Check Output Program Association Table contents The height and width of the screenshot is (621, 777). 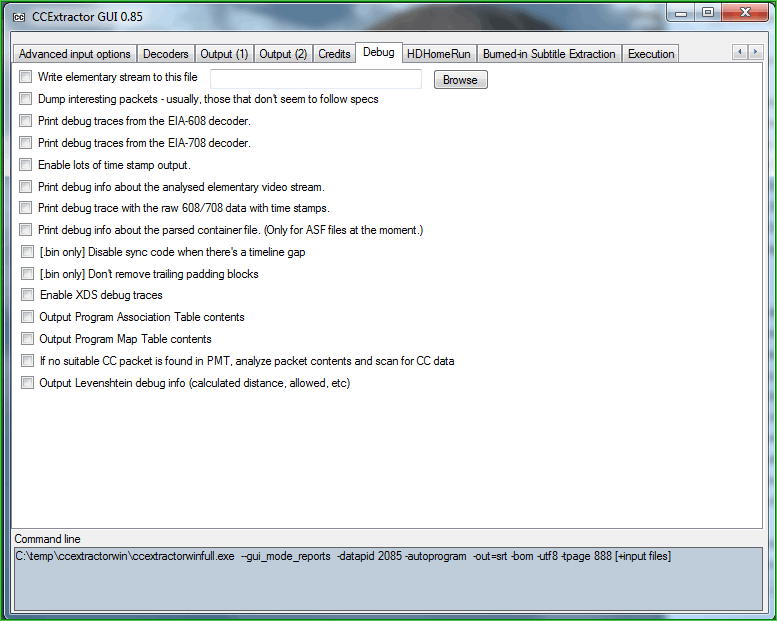pyautogui.click(x=27, y=317)
